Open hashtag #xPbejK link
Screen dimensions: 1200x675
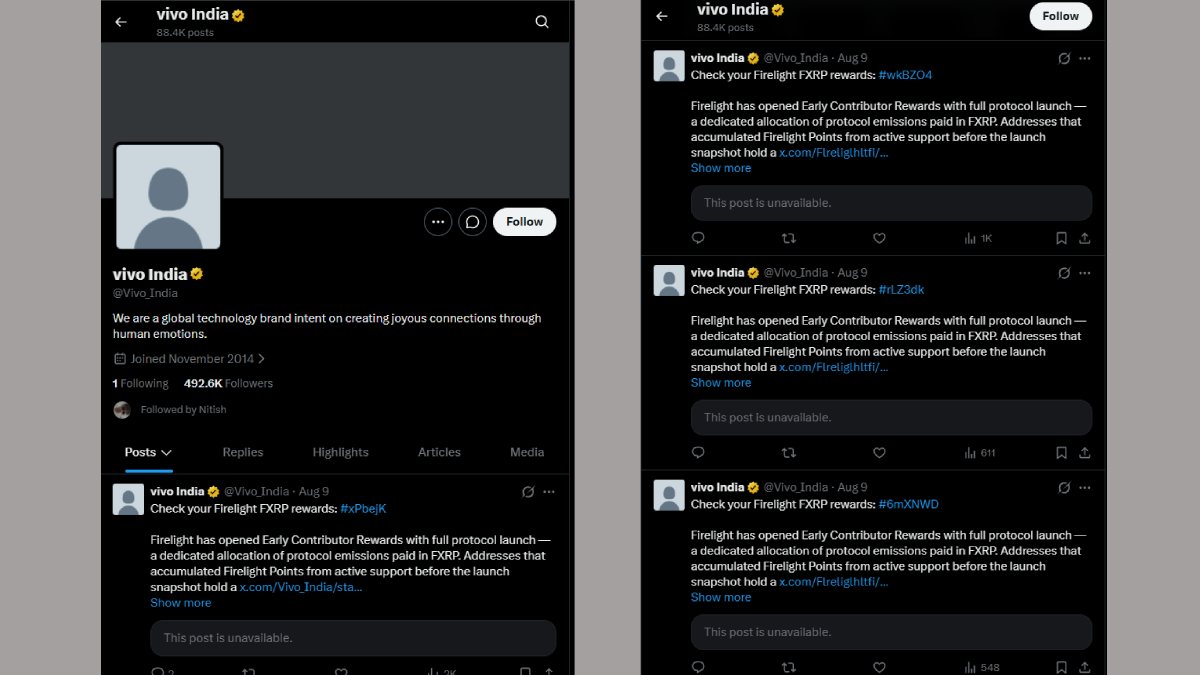click(x=363, y=508)
